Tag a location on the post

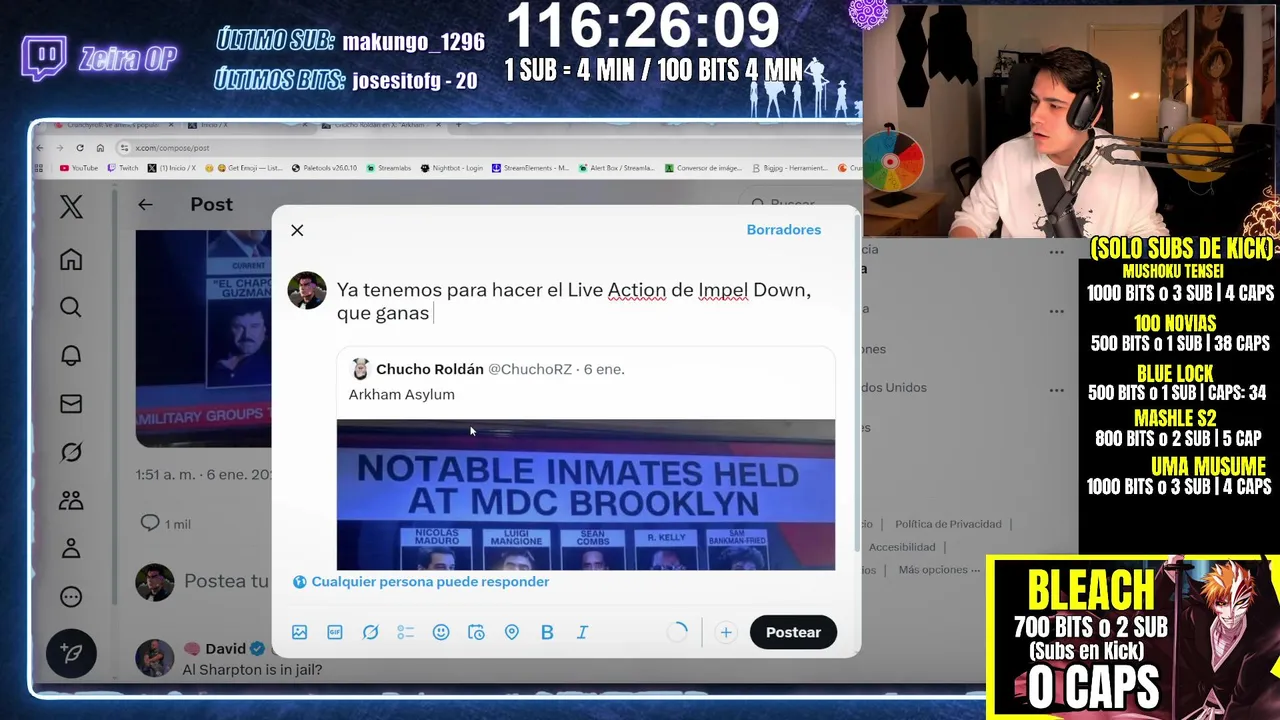click(x=512, y=632)
